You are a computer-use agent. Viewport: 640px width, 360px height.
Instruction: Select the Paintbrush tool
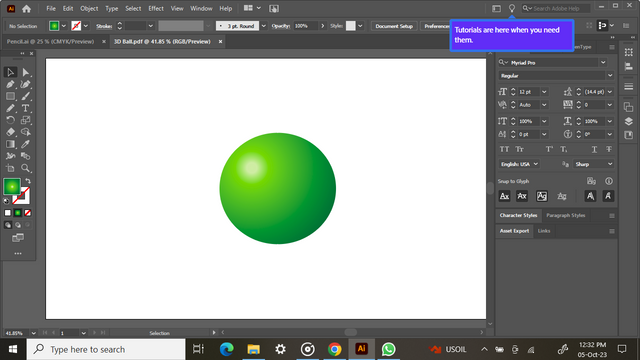tap(25, 96)
